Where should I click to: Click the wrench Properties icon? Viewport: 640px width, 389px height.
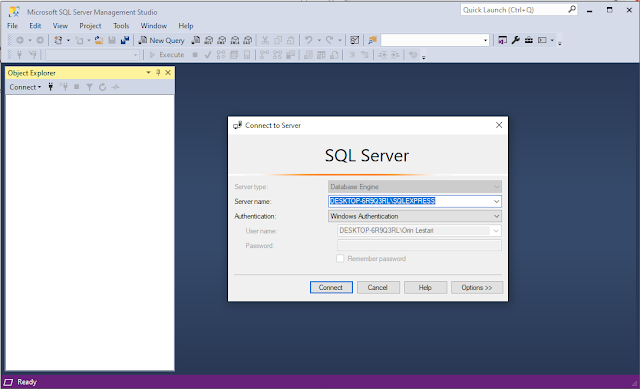516,40
